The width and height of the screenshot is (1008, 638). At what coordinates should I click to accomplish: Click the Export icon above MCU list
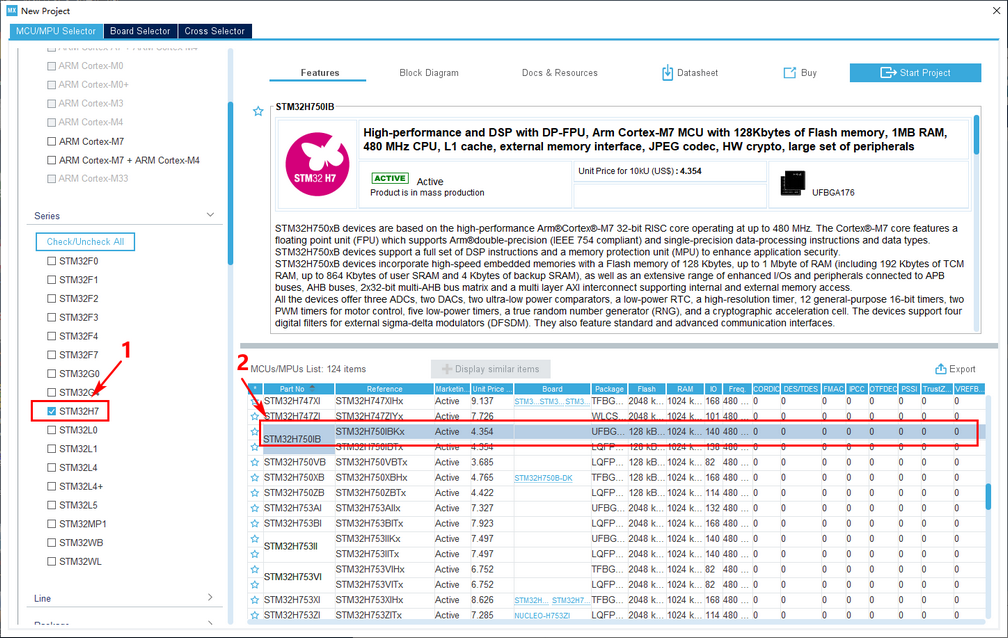[941, 369]
